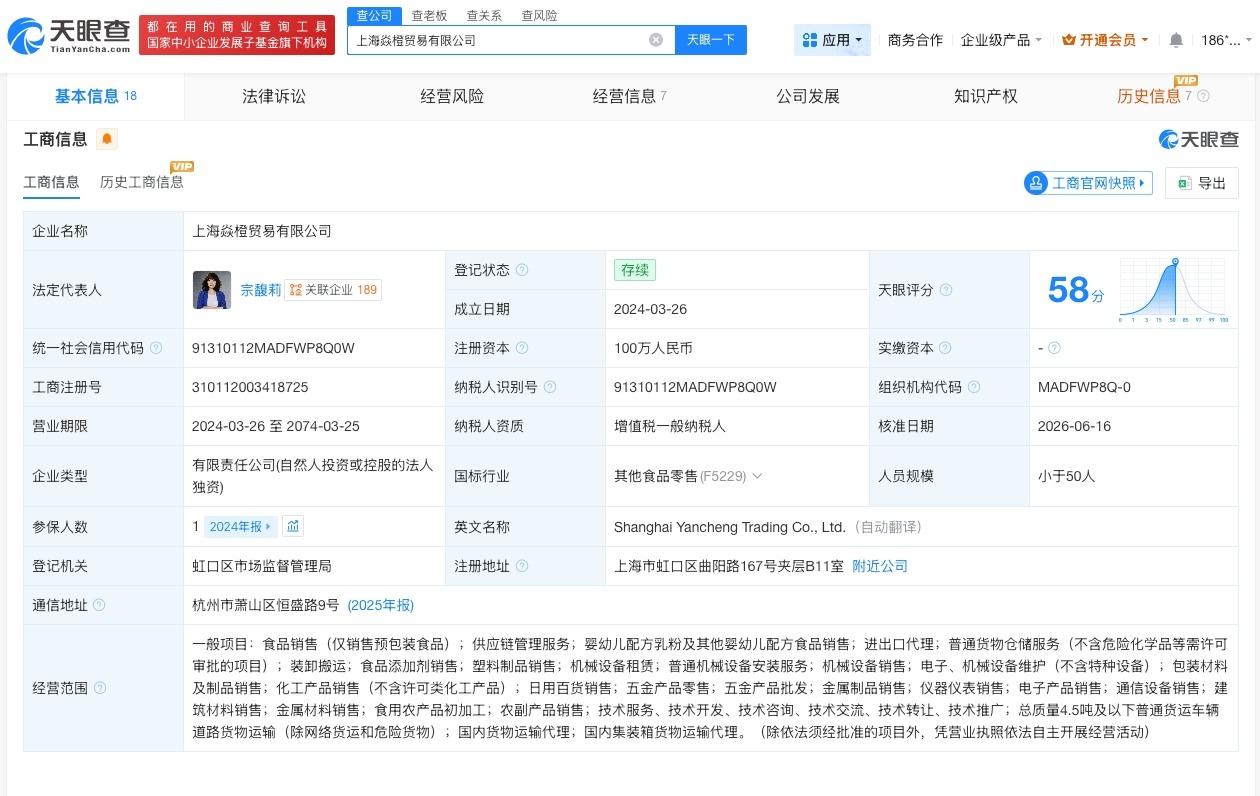Select registration number 310112003418725
Image resolution: width=1260 pixels, height=796 pixels.
[250, 387]
